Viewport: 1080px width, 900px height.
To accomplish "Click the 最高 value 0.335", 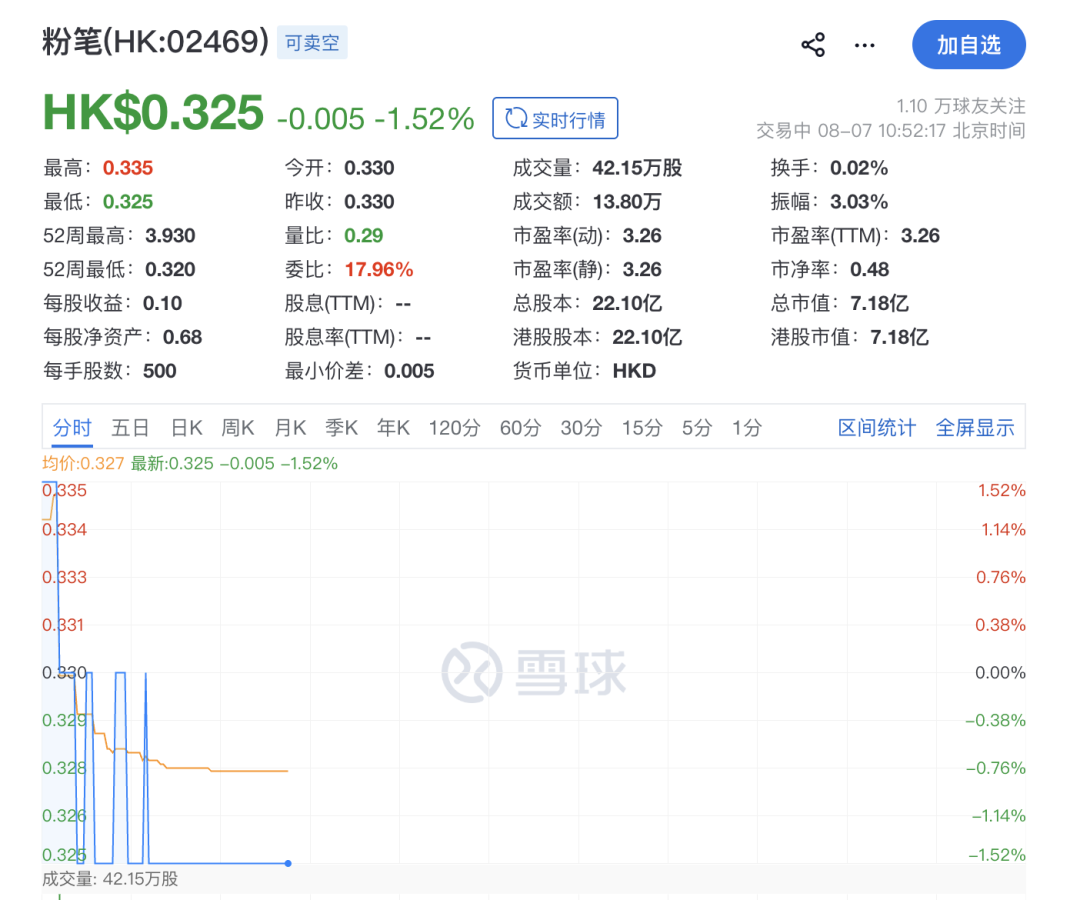I will point(127,168).
